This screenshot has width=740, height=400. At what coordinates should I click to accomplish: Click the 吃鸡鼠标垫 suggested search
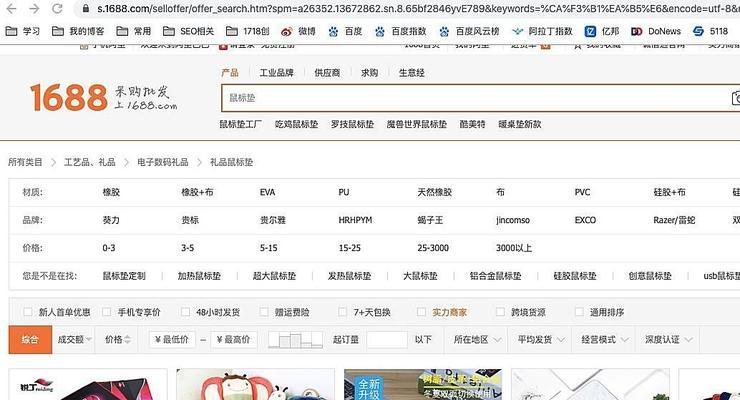point(296,124)
